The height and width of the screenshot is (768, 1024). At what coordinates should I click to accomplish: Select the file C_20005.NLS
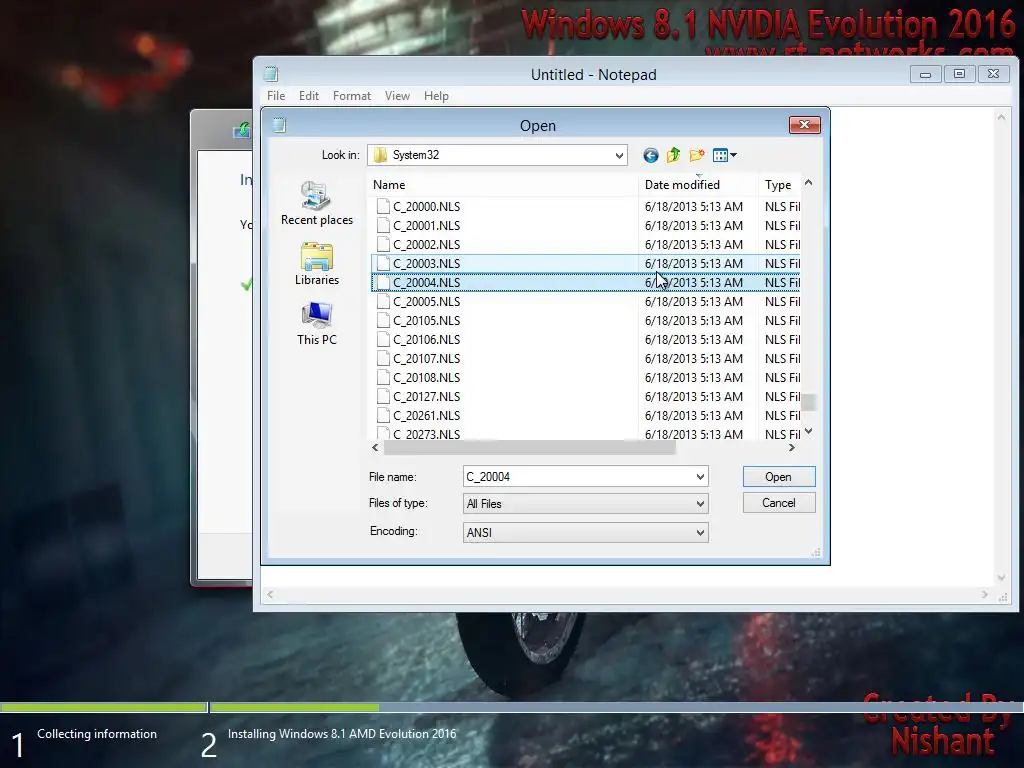[x=426, y=302]
